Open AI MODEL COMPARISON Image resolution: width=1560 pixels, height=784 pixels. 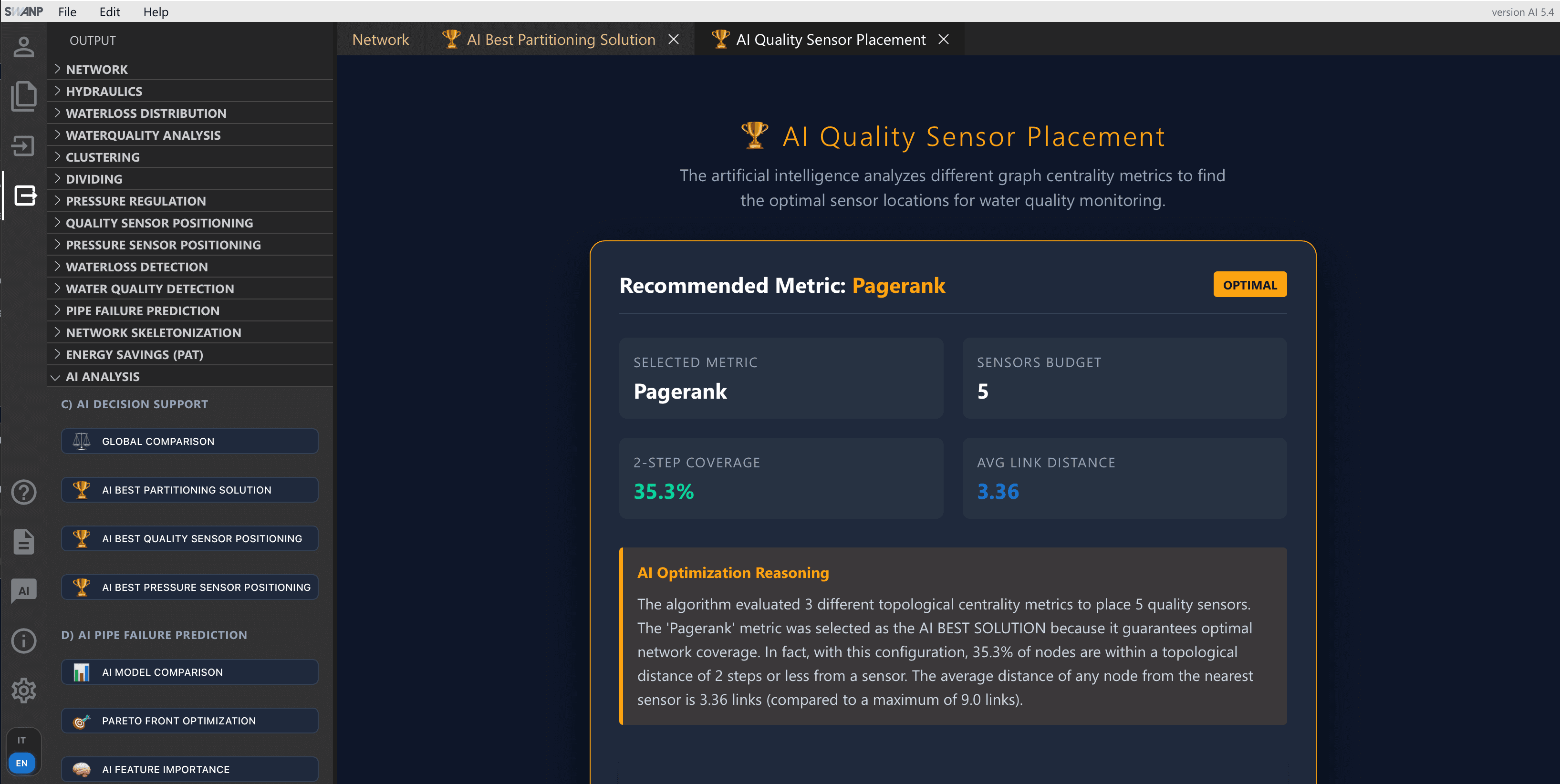(189, 672)
